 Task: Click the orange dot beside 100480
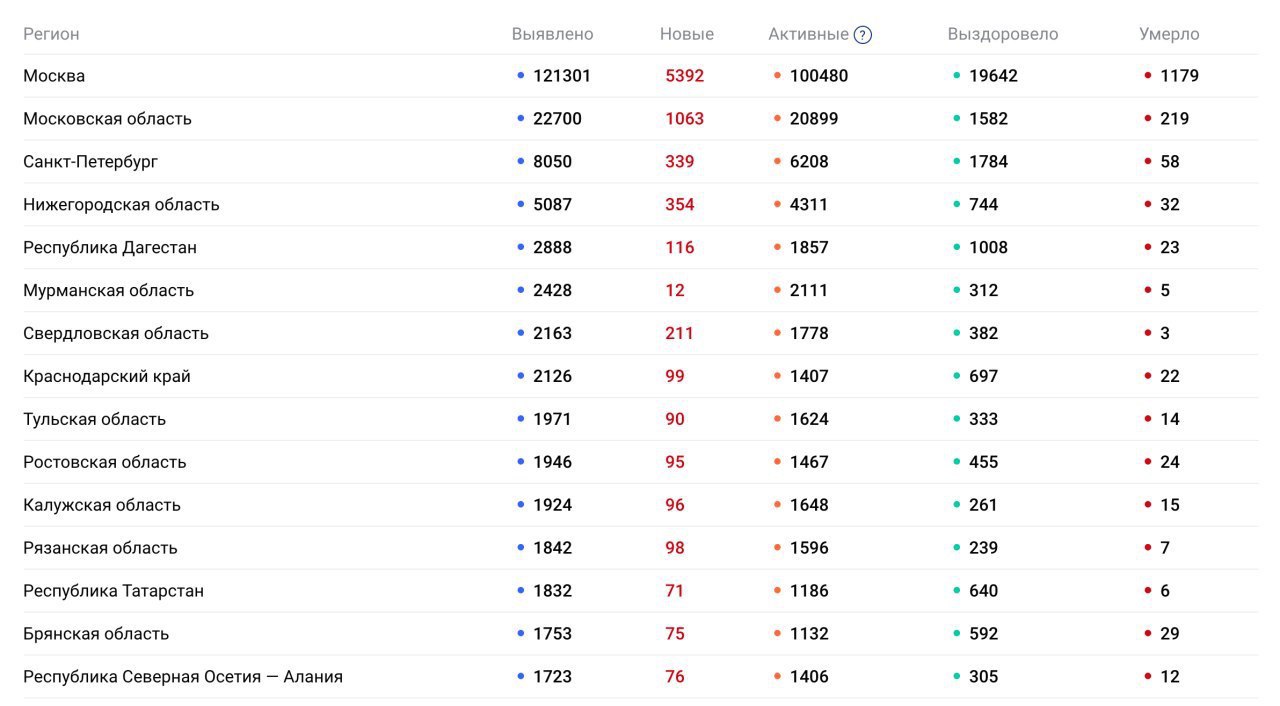pos(777,75)
